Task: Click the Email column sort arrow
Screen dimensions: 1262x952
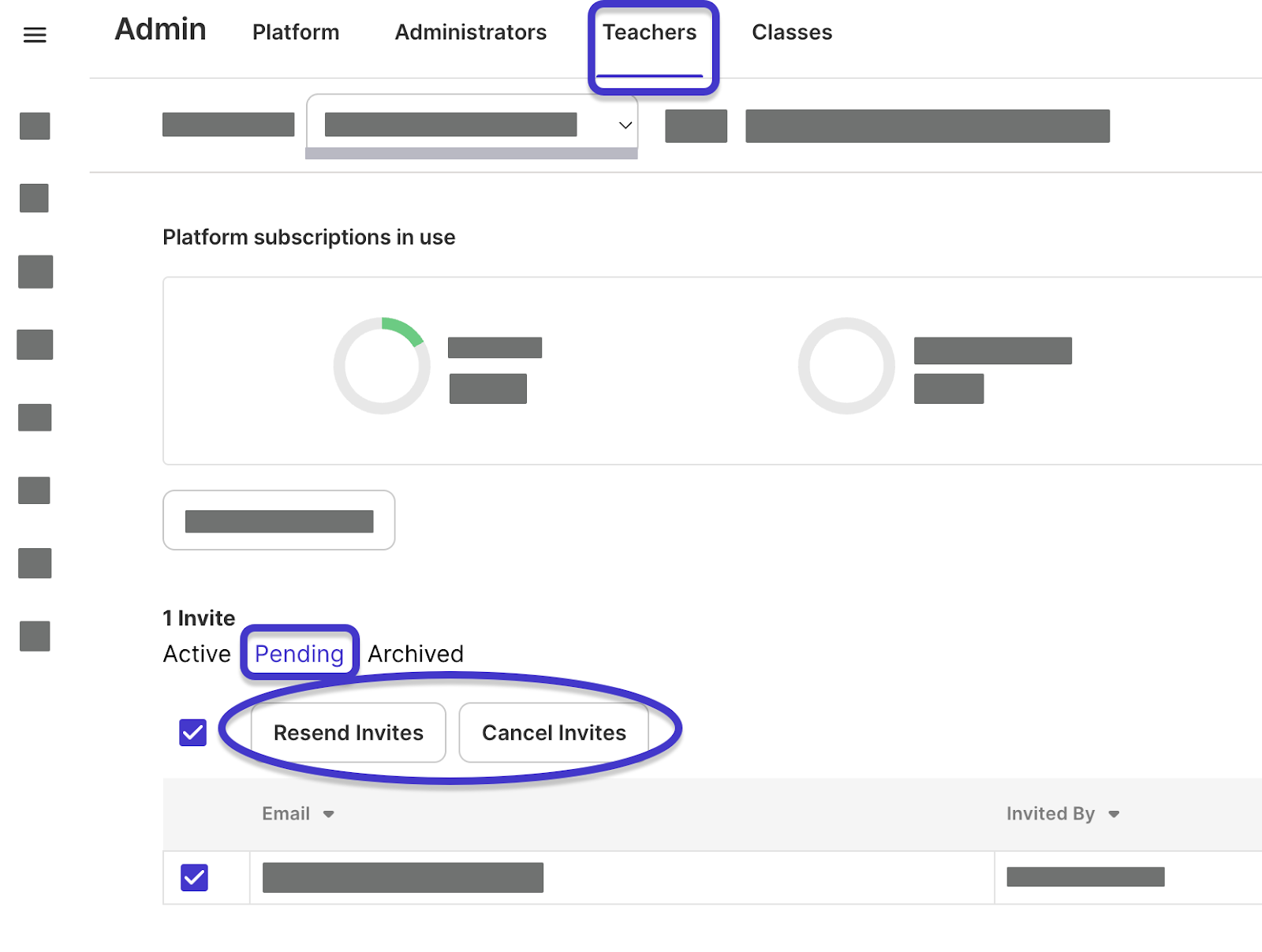Action: [329, 814]
